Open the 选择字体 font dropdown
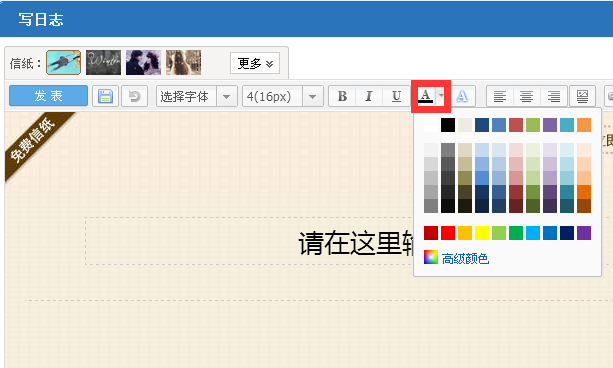613x368 pixels. pos(197,96)
